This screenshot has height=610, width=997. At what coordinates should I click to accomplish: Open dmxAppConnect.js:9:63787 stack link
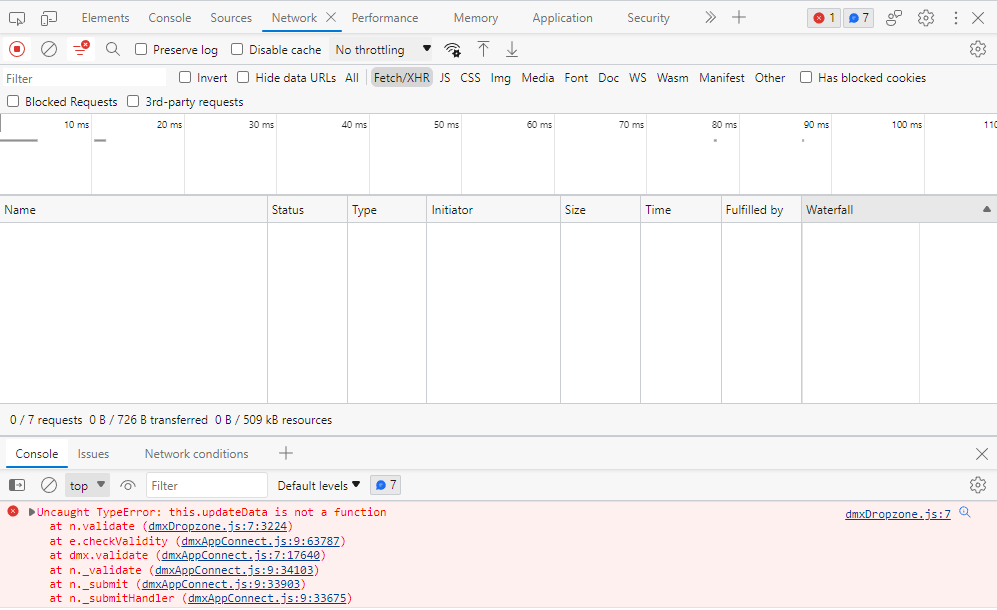coord(261,541)
